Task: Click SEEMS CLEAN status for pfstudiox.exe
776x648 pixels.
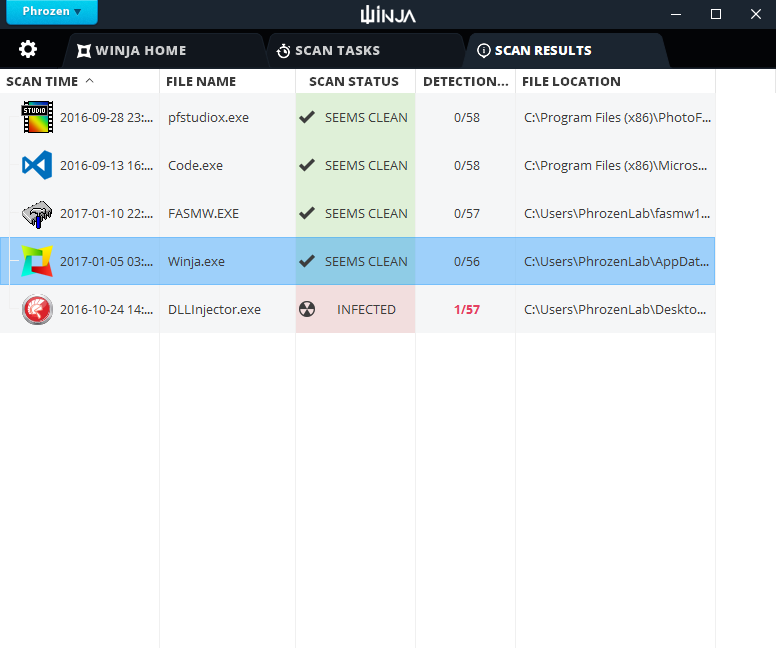Action: point(366,118)
